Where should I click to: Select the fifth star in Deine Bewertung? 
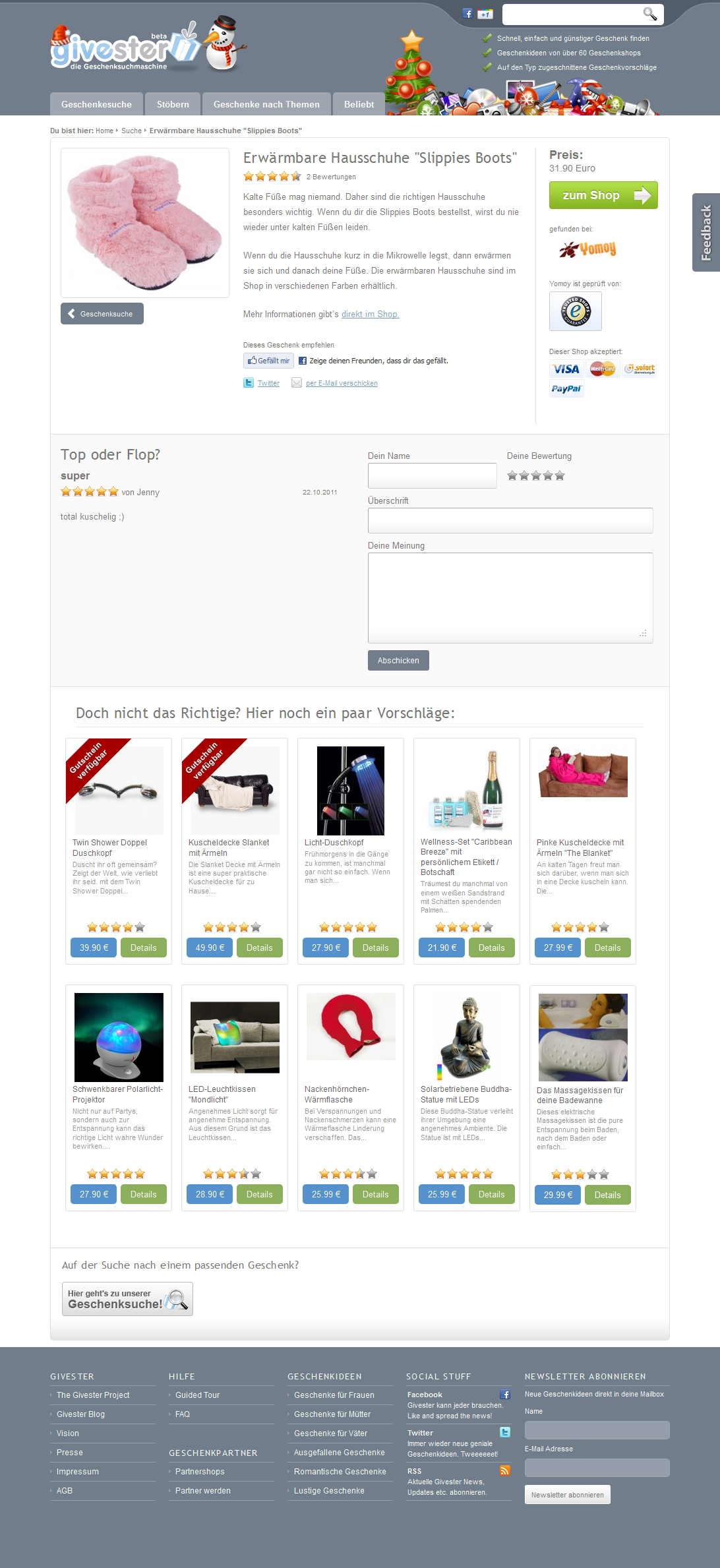560,475
